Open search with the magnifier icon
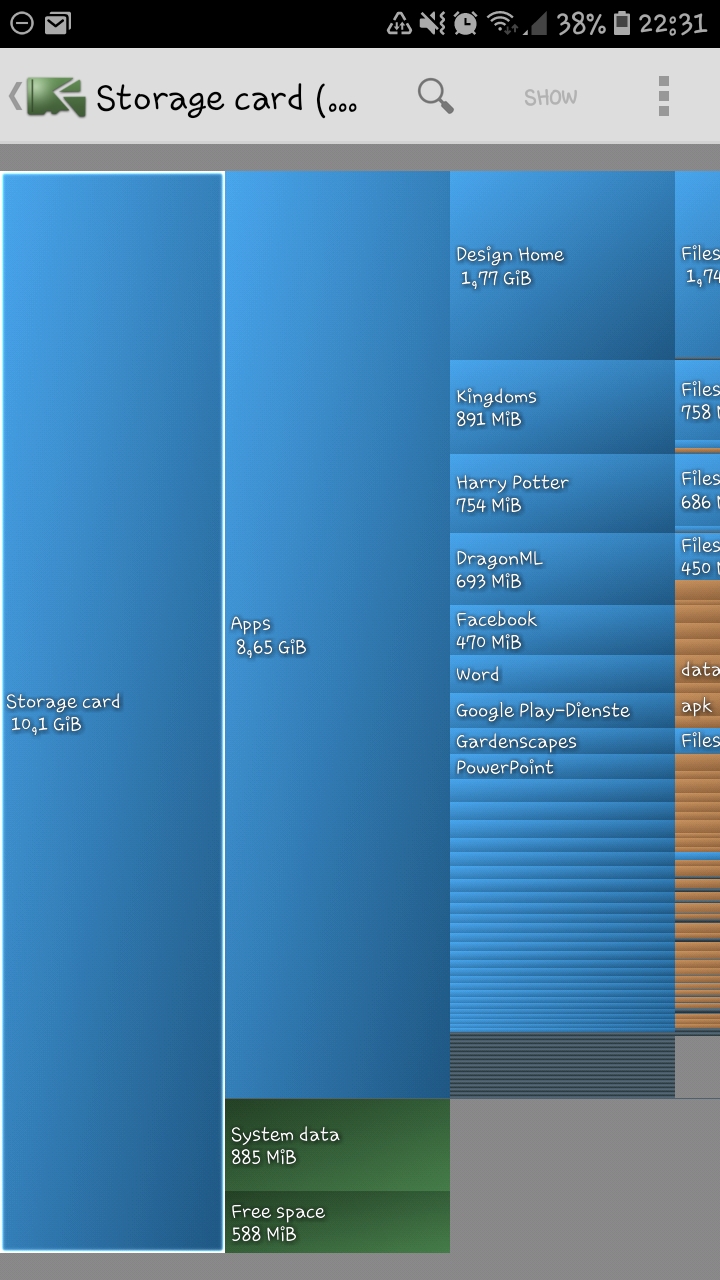 tap(436, 97)
